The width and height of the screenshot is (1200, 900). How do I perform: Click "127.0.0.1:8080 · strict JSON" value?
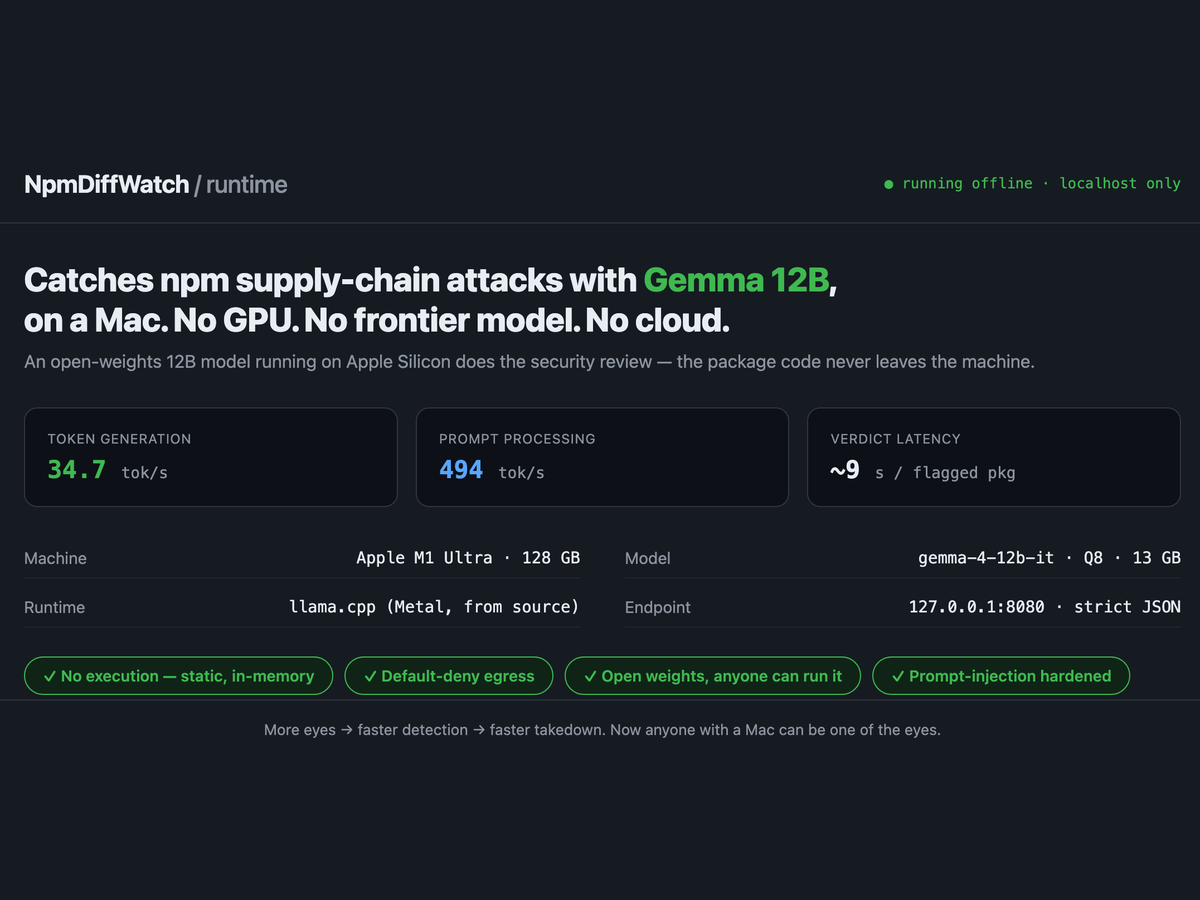click(1045, 607)
